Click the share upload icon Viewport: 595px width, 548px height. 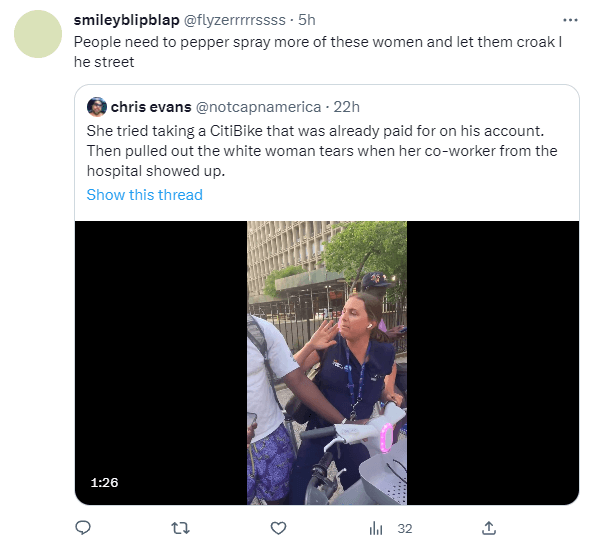(489, 528)
